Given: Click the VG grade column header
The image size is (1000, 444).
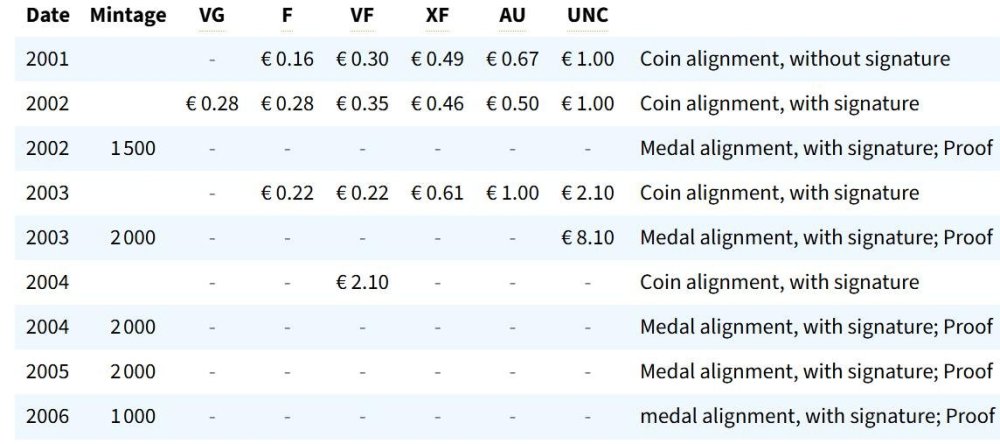Looking at the screenshot, I should (212, 16).
